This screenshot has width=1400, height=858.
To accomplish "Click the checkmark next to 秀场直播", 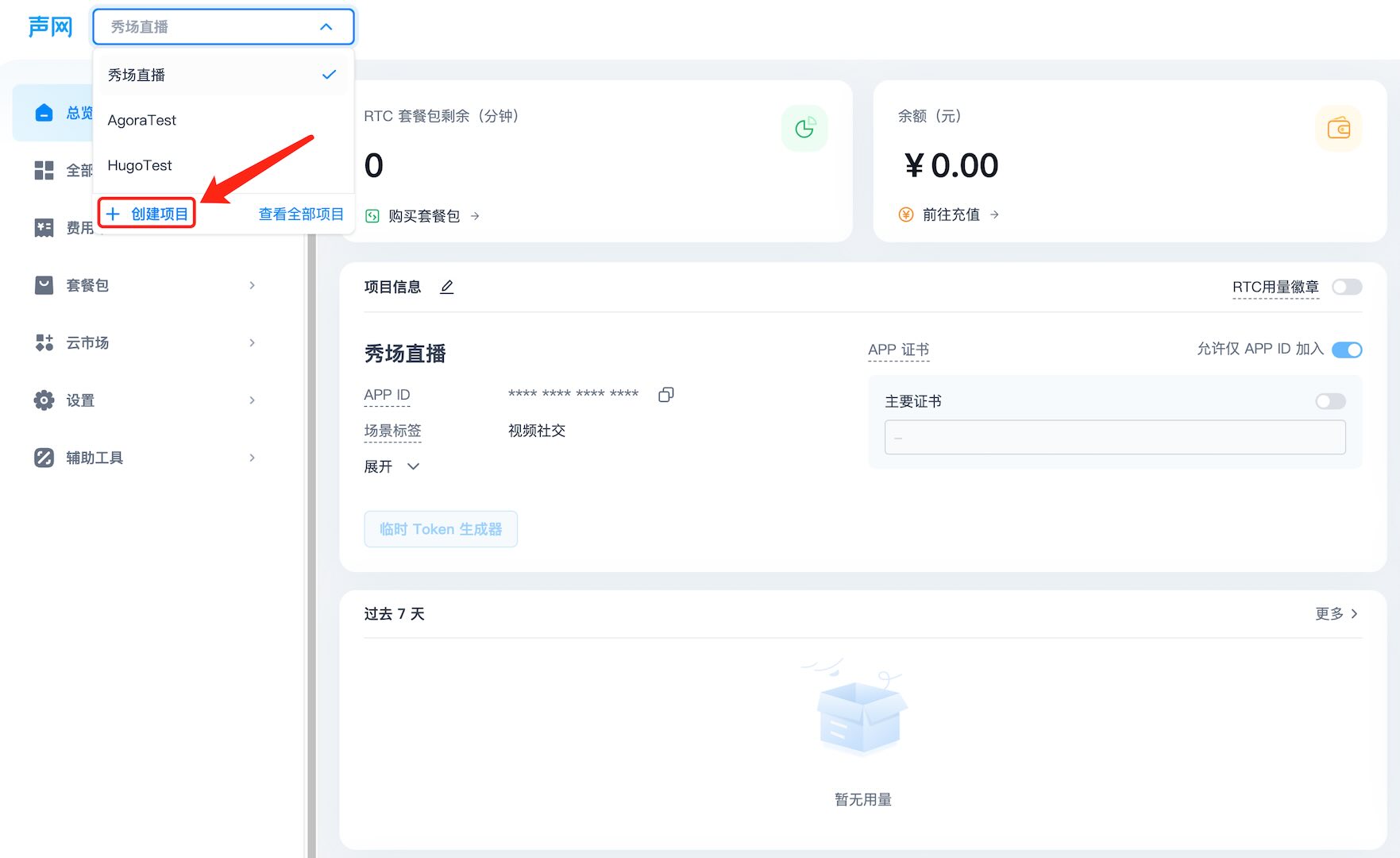I will (329, 75).
